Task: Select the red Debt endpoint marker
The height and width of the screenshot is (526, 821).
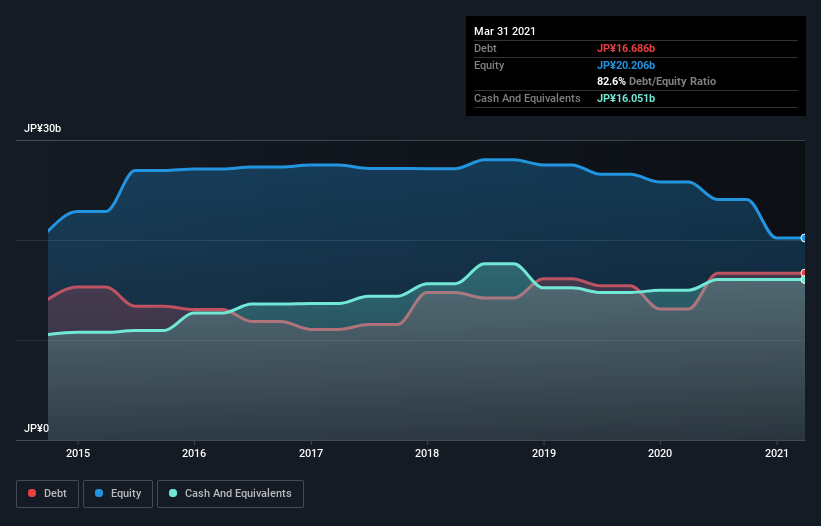Action: [804, 273]
